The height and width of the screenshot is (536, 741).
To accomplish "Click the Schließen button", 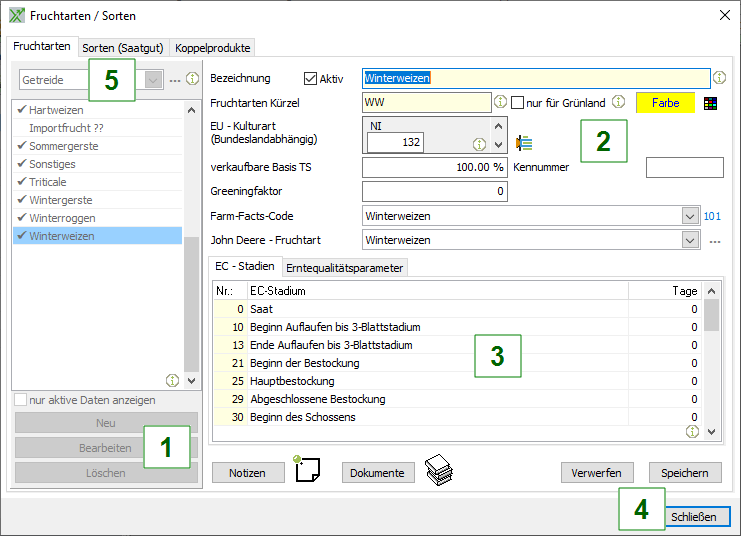I will point(693,517).
